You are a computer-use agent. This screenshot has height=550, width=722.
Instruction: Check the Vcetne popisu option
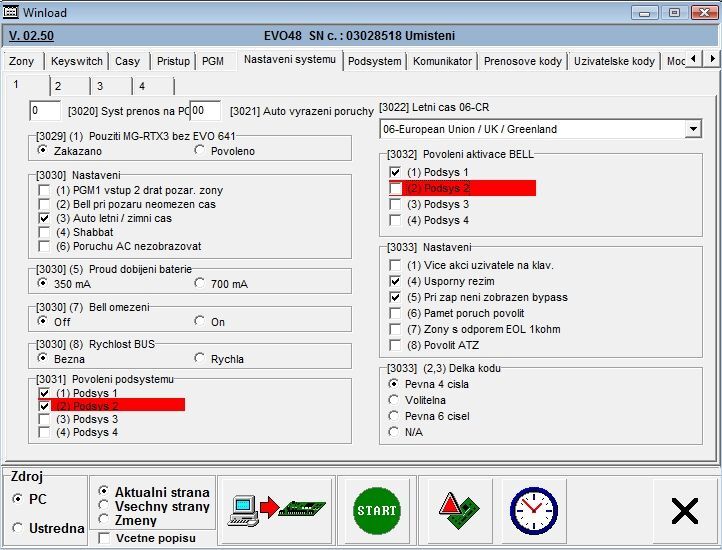[105, 538]
